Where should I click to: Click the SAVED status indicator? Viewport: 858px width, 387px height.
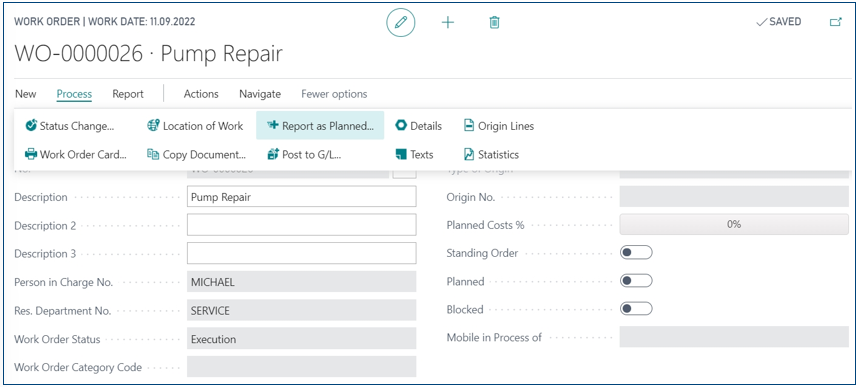pos(778,22)
